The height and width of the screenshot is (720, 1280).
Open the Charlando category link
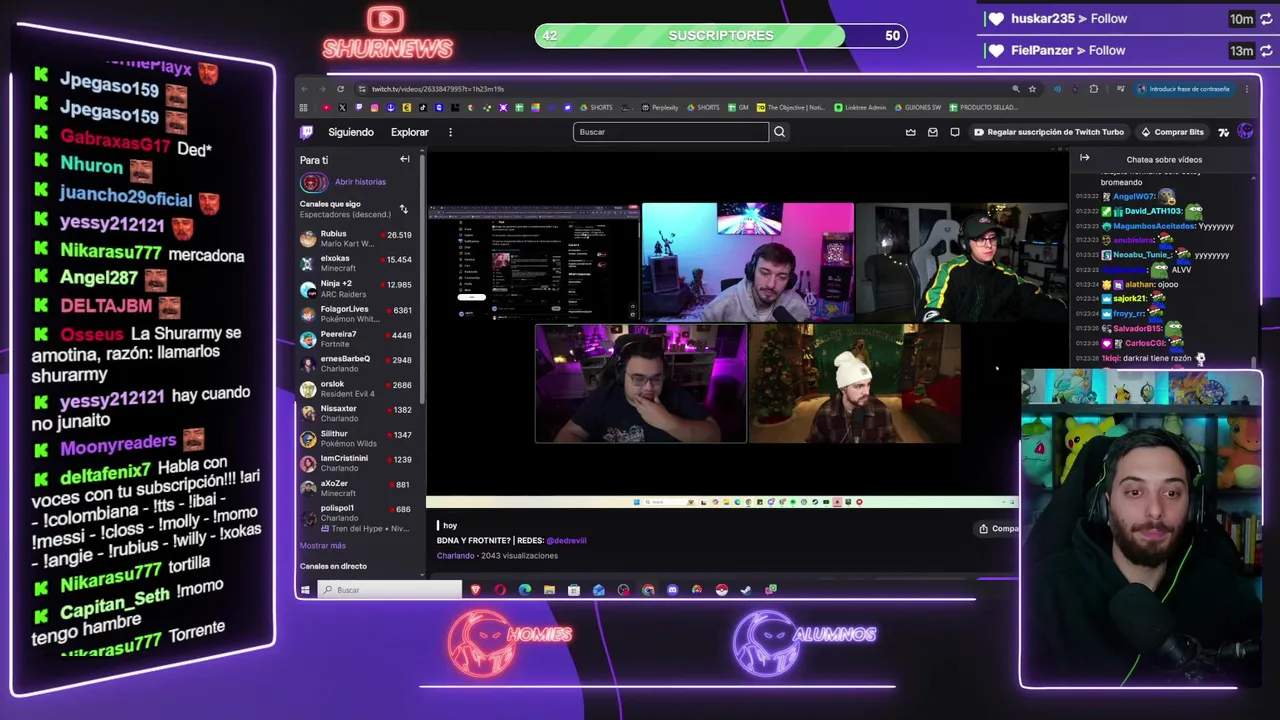coord(455,555)
